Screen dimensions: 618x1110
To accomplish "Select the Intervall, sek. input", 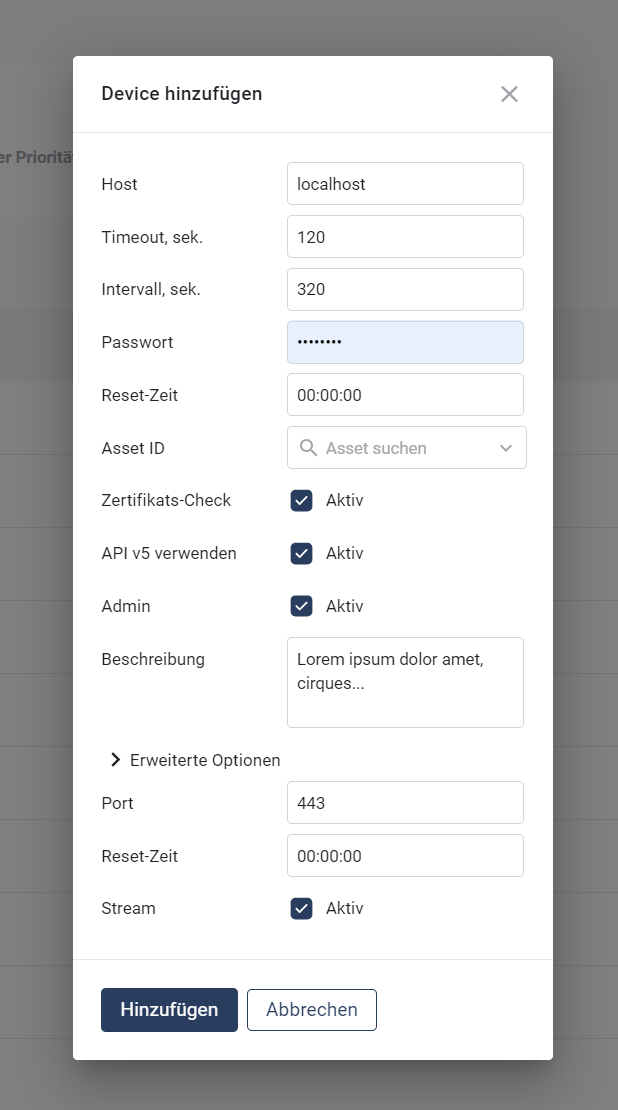I will tap(405, 290).
